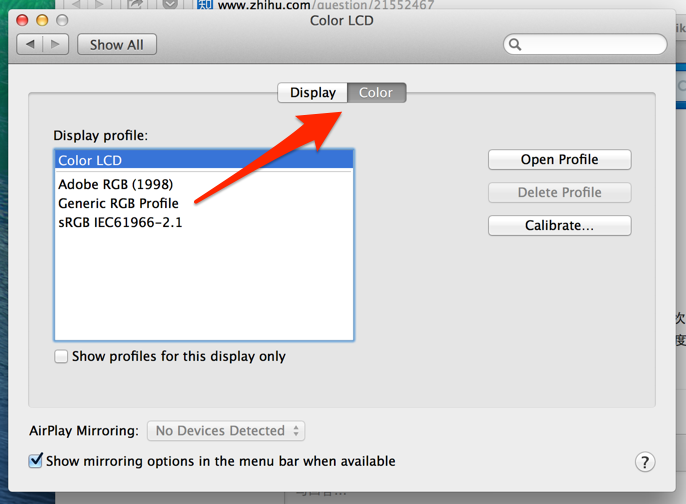Enable Show profiles for this display only
The width and height of the screenshot is (686, 504).
pyautogui.click(x=61, y=356)
